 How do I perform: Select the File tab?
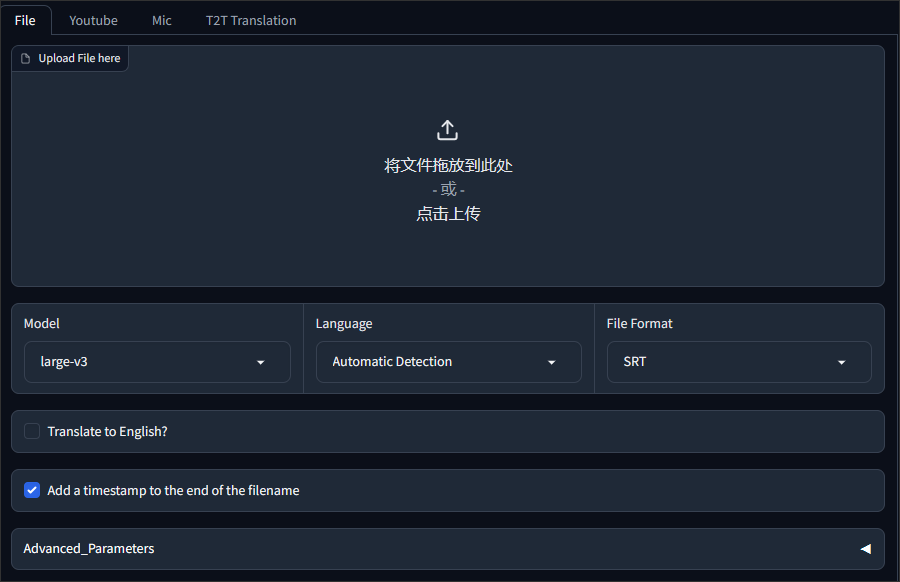(x=25, y=21)
